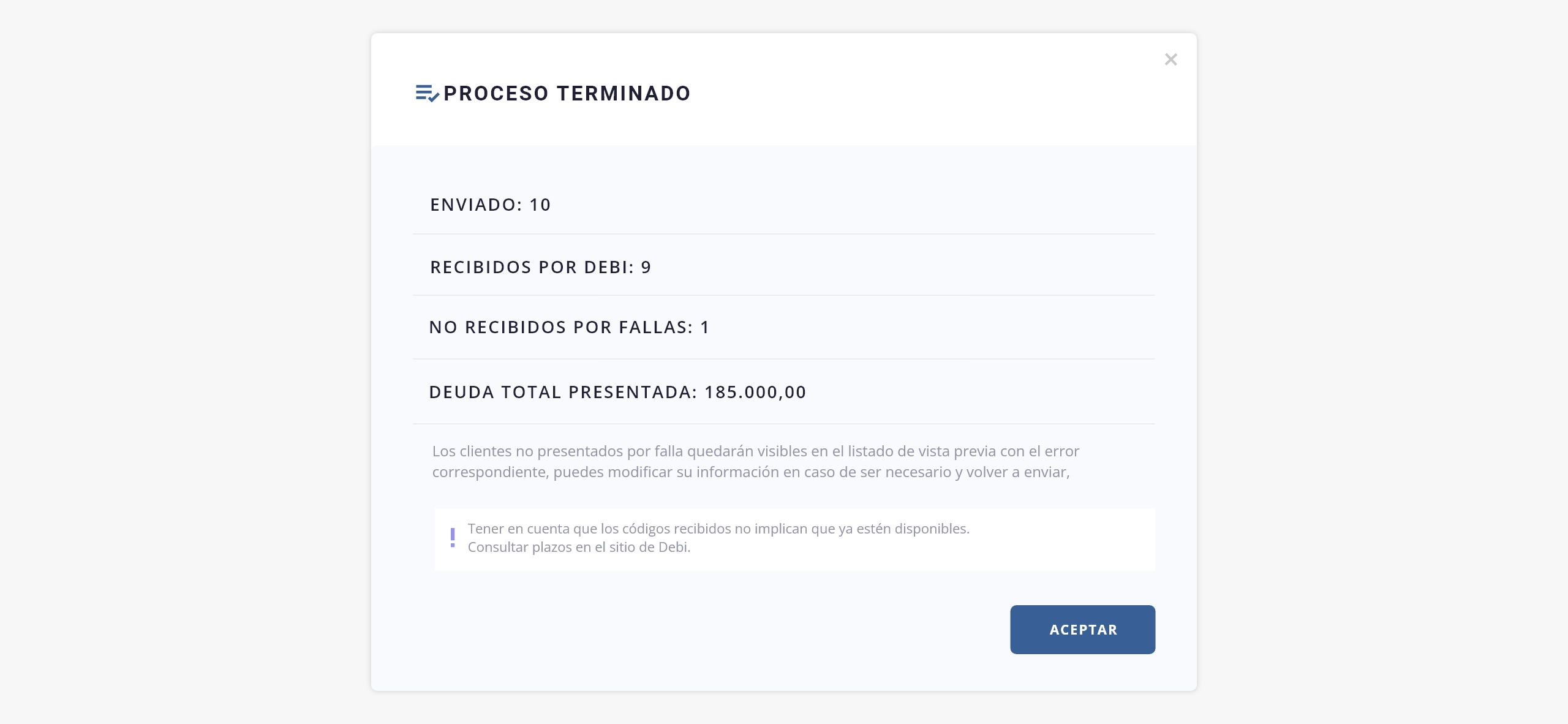Click the line starting 'Los clientes no presentados'

tap(756, 451)
